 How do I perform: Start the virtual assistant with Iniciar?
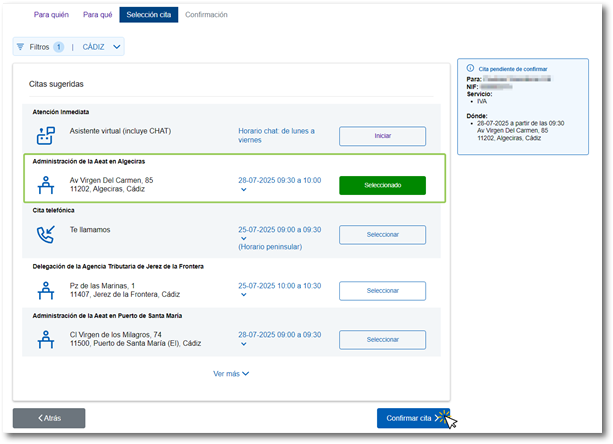click(x=382, y=136)
